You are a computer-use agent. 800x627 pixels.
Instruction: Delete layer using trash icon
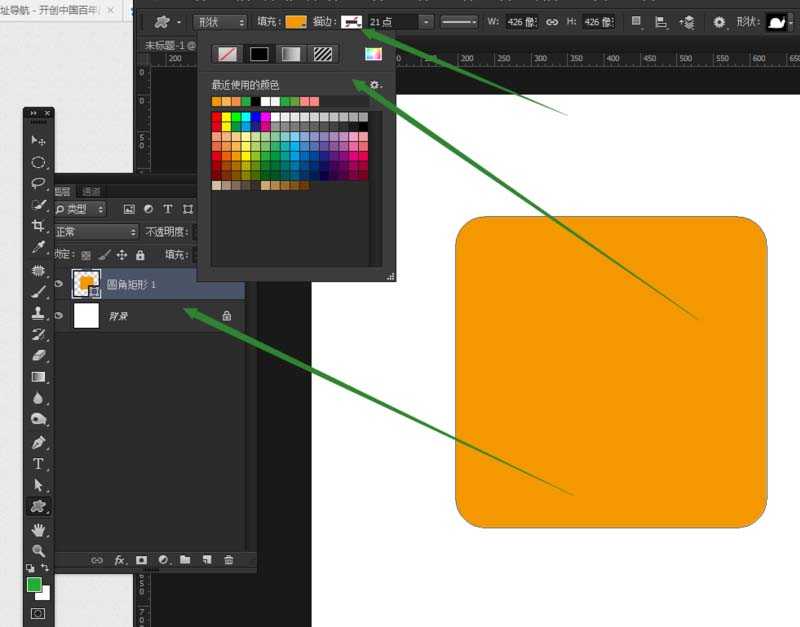click(229, 561)
